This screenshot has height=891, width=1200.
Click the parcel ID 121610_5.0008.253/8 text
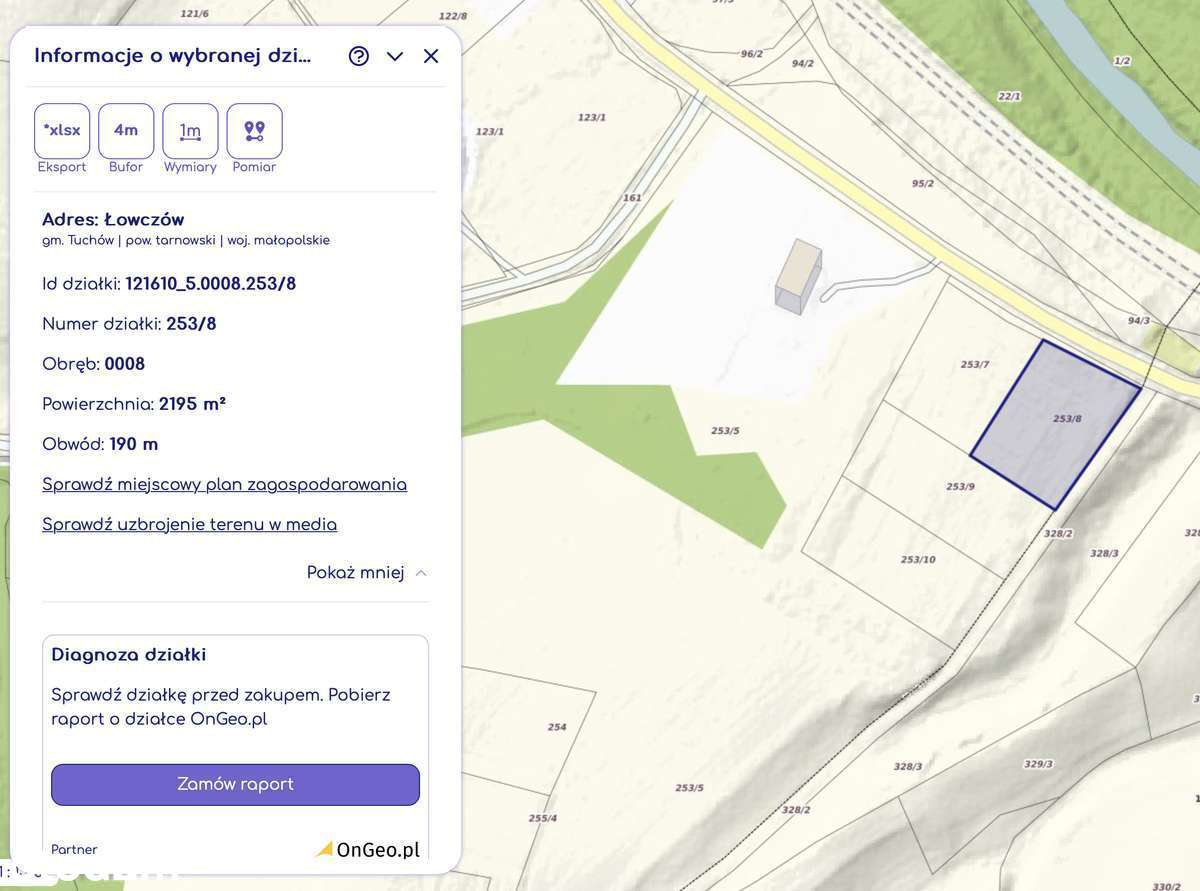pos(210,284)
